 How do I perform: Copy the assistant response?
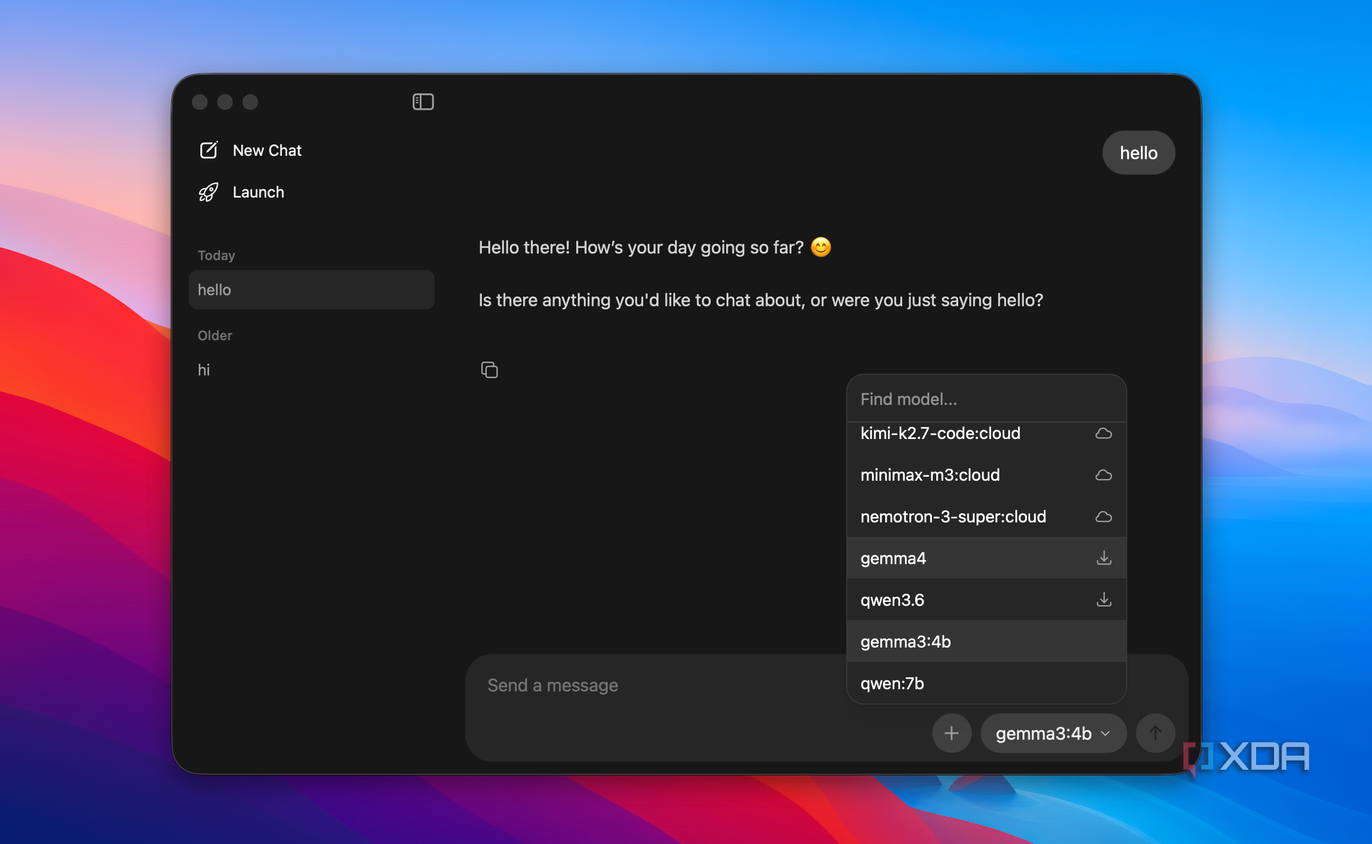[x=489, y=370]
